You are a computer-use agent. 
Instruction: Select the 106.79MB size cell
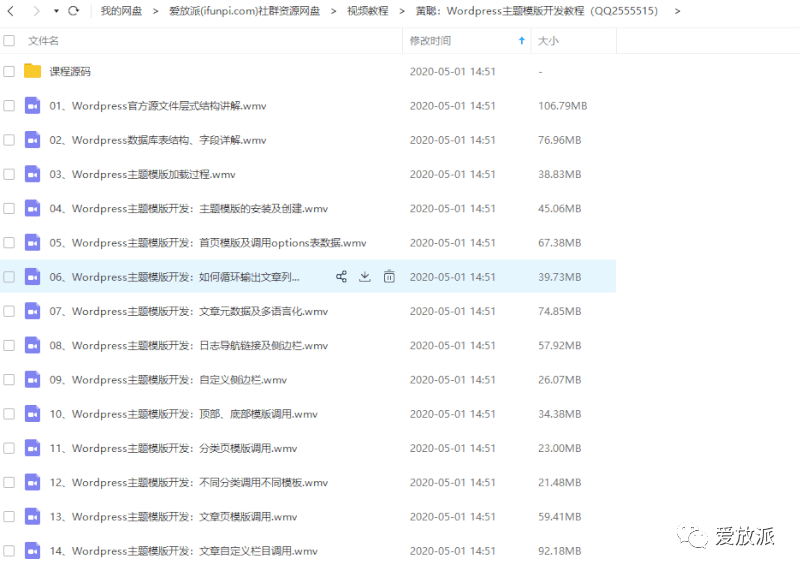(x=563, y=106)
